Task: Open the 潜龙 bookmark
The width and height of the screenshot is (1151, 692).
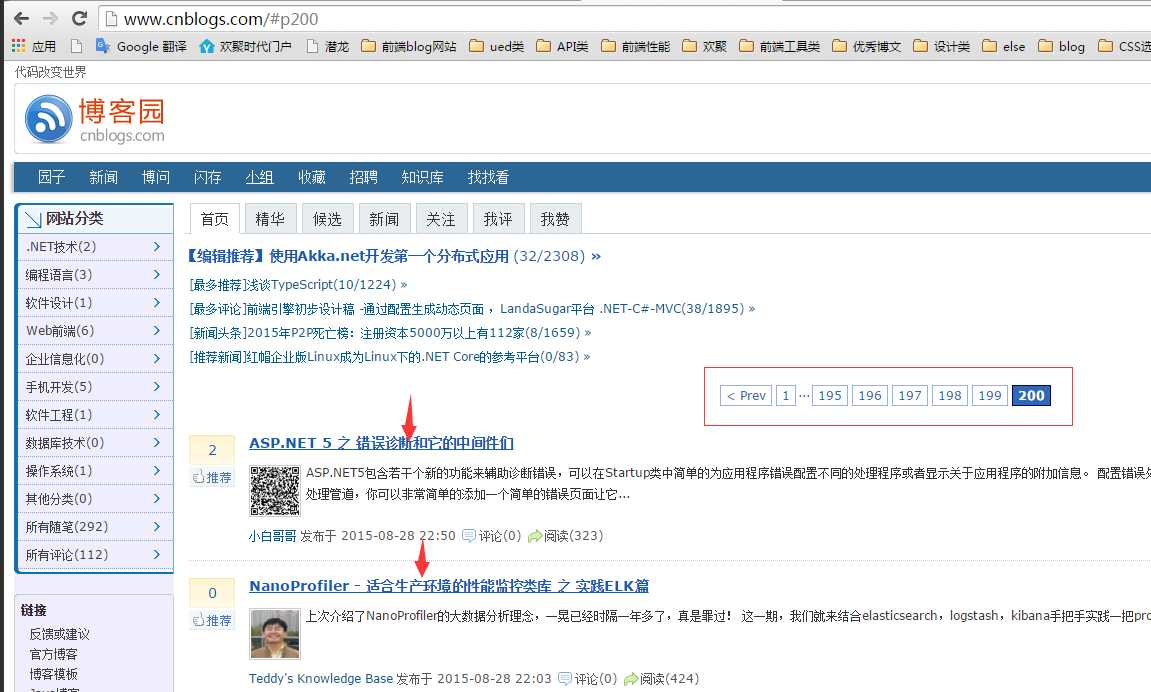Action: pos(327,46)
